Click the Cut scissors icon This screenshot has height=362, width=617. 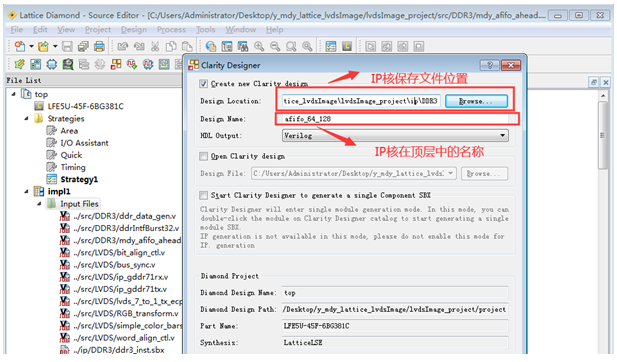click(x=155, y=46)
